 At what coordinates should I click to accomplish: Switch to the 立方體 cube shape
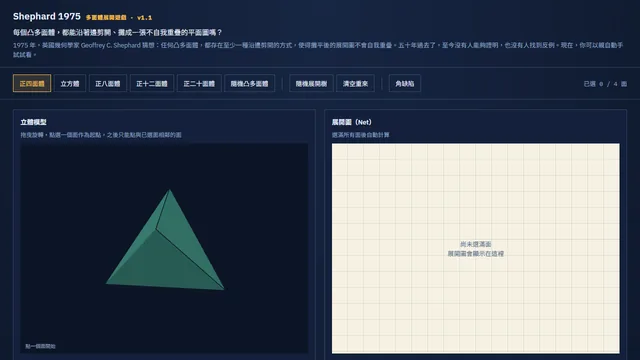pyautogui.click(x=70, y=83)
